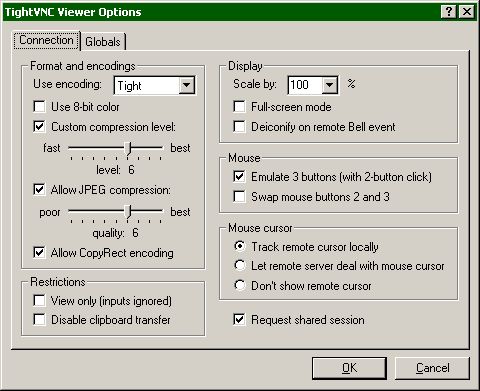Enable Disable clipboard transfer checkbox
This screenshot has height=391, width=480.
tap(39, 320)
